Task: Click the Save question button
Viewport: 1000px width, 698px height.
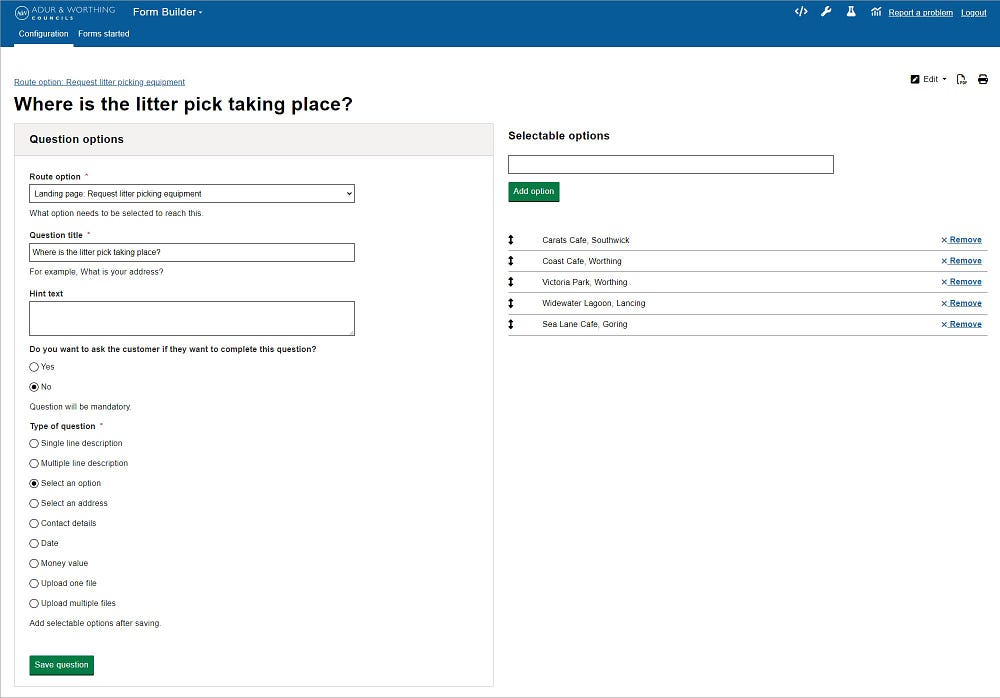Action: pyautogui.click(x=61, y=665)
